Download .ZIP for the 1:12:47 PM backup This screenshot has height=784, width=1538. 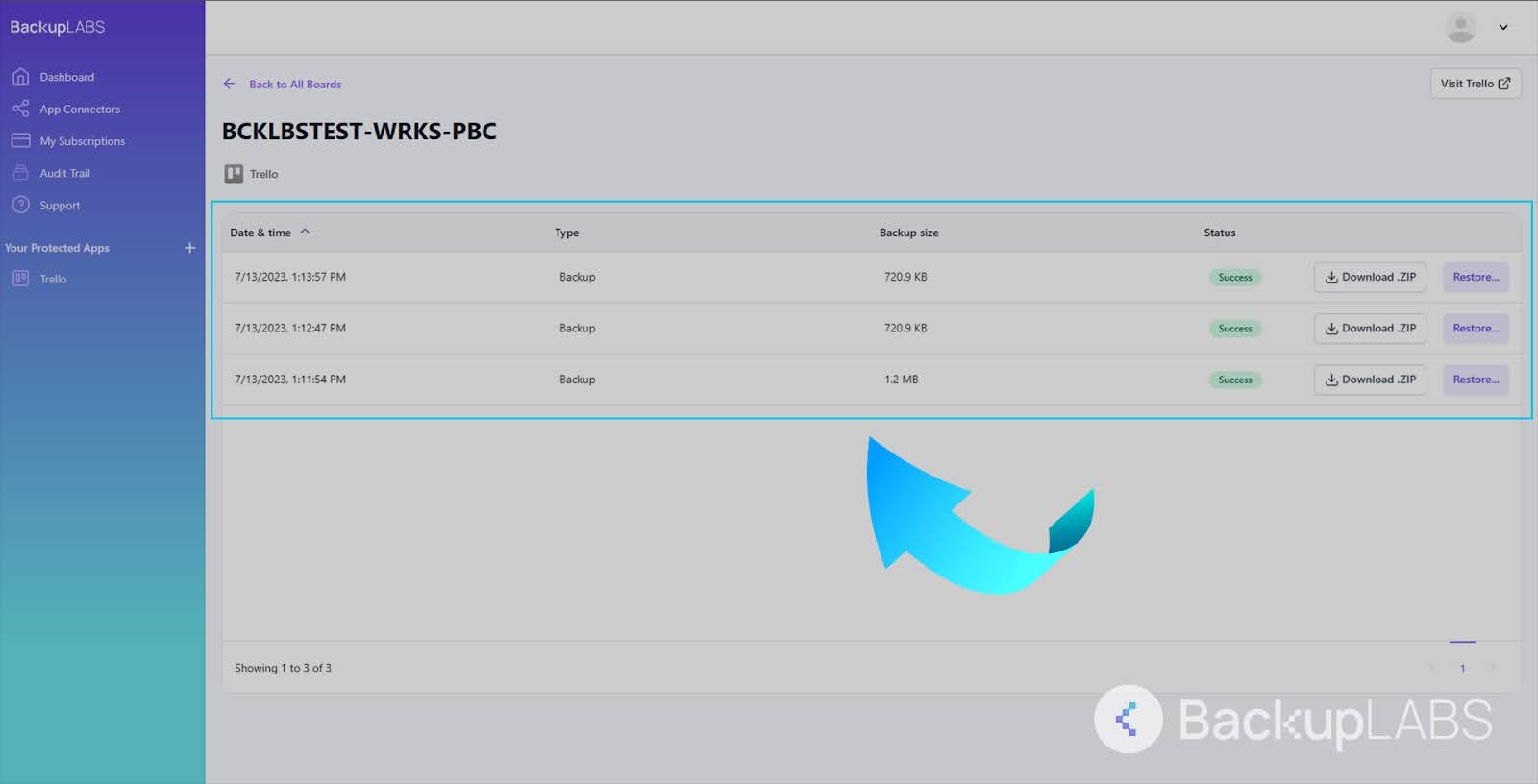[1370, 329]
